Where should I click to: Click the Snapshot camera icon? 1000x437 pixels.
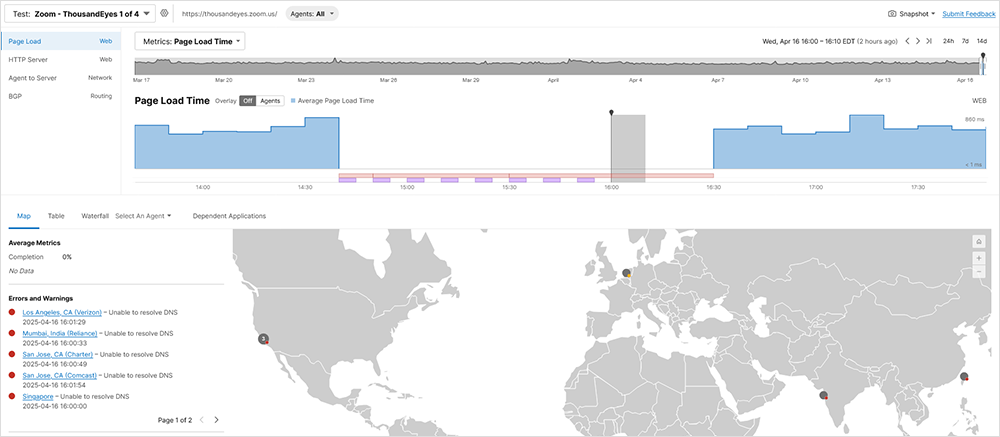pos(892,14)
